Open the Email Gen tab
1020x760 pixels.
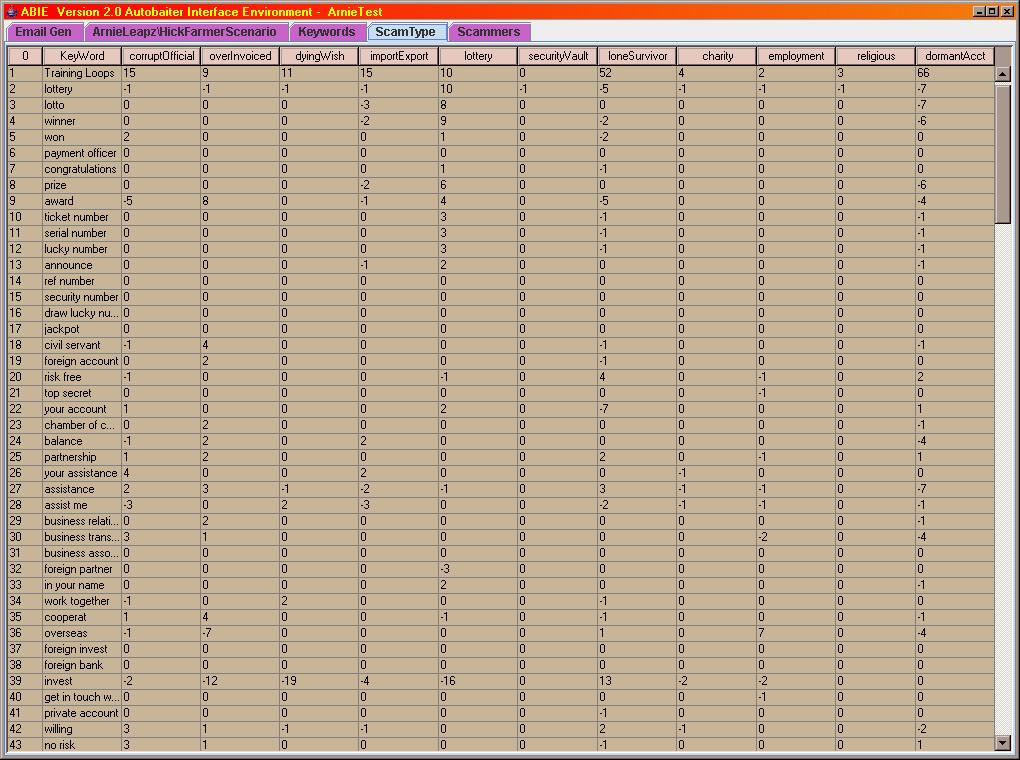click(44, 32)
